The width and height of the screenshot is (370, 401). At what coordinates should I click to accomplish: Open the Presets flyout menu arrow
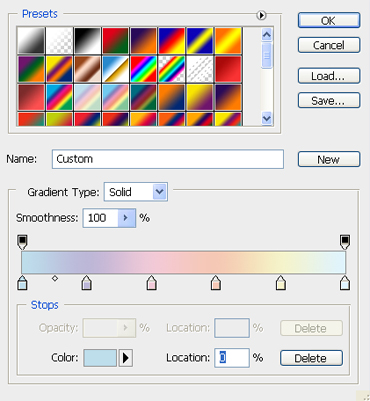click(261, 15)
